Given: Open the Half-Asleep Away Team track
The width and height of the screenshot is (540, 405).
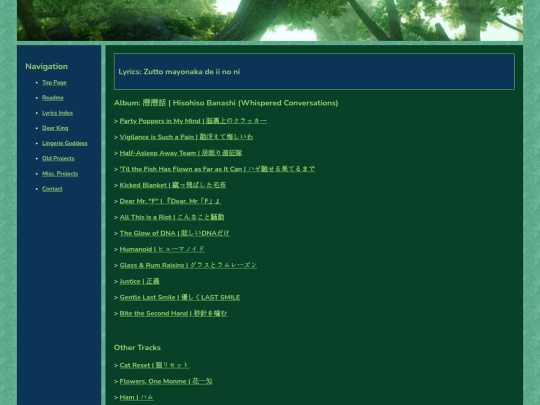Looking at the screenshot, I should pyautogui.click(x=181, y=153).
